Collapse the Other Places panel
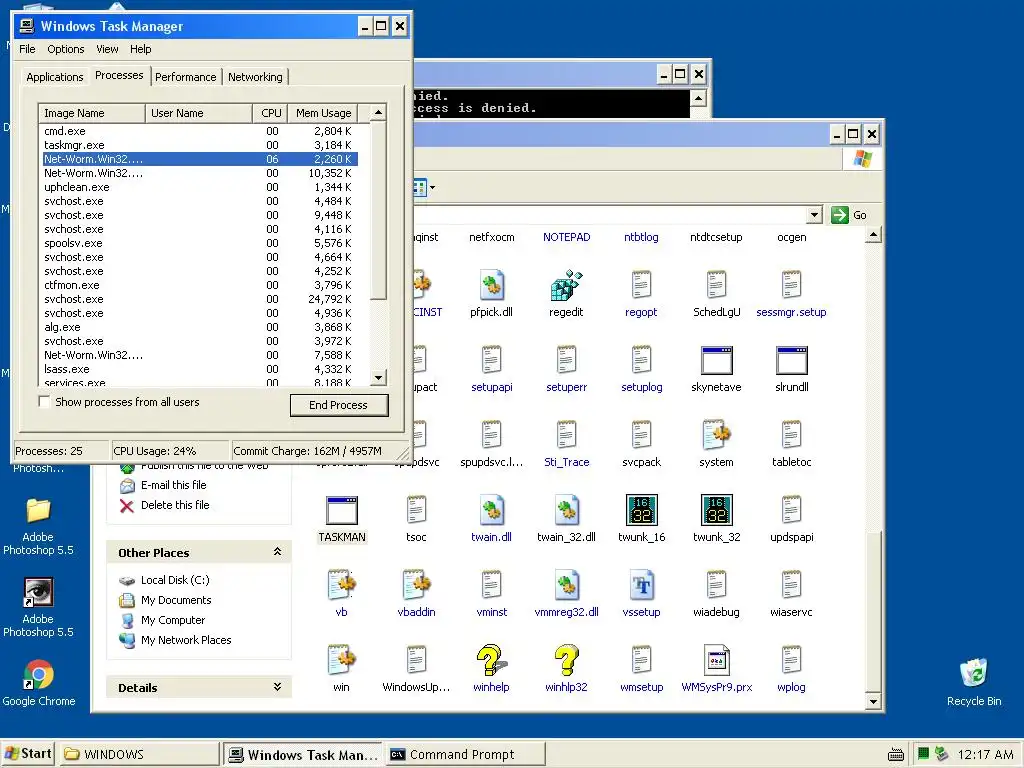 [x=278, y=552]
